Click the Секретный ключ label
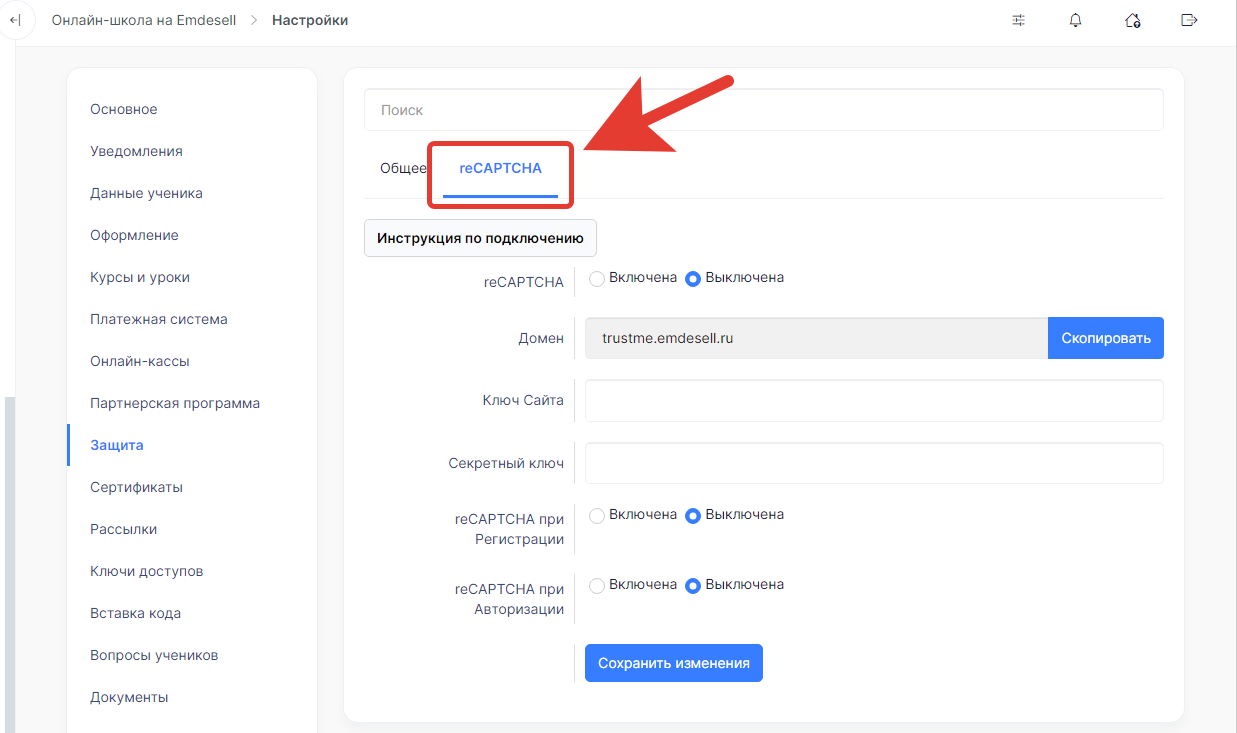The image size is (1237, 733). click(506, 463)
